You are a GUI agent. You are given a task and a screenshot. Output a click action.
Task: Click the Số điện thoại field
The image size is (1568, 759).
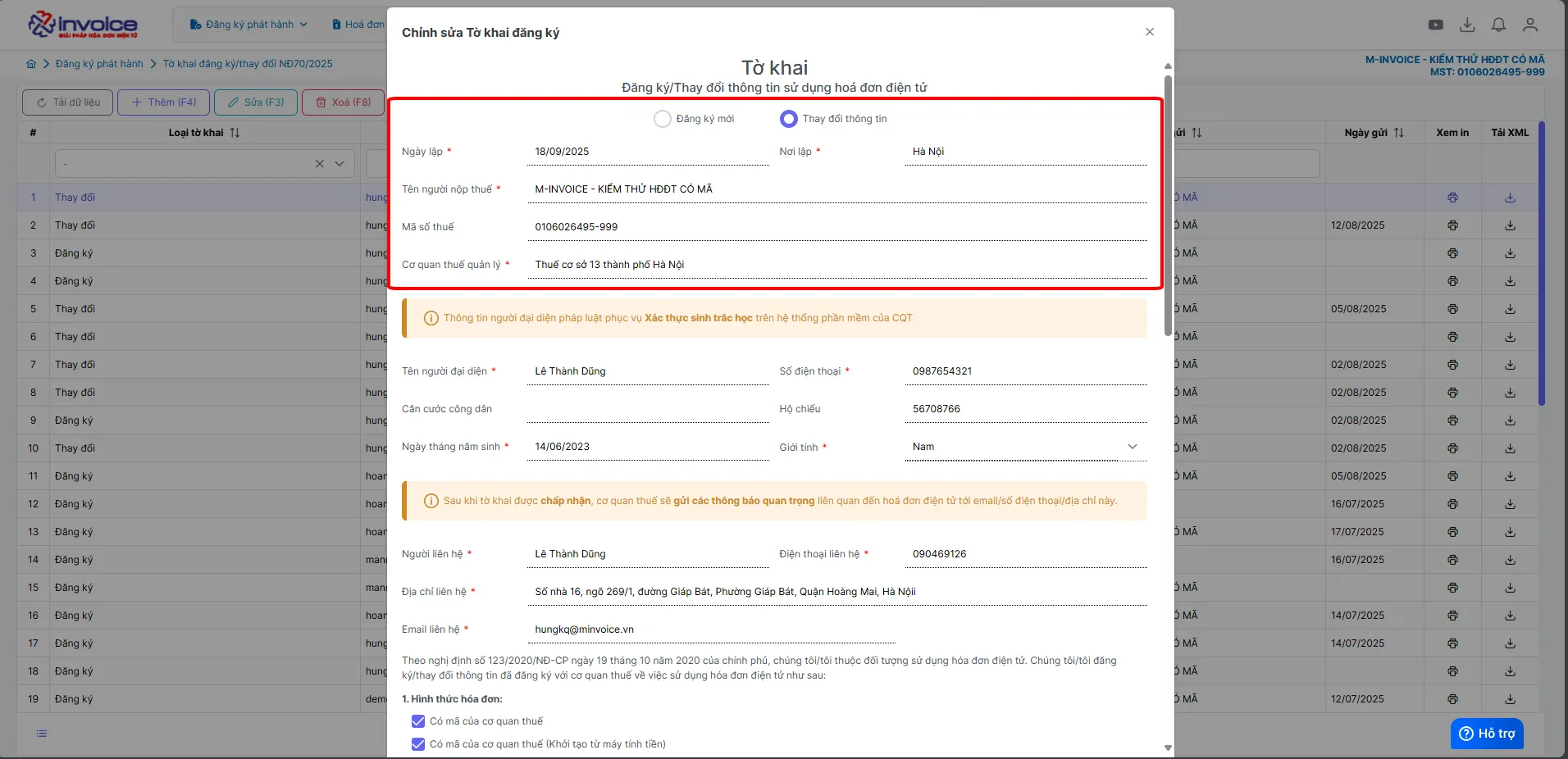coord(1026,371)
